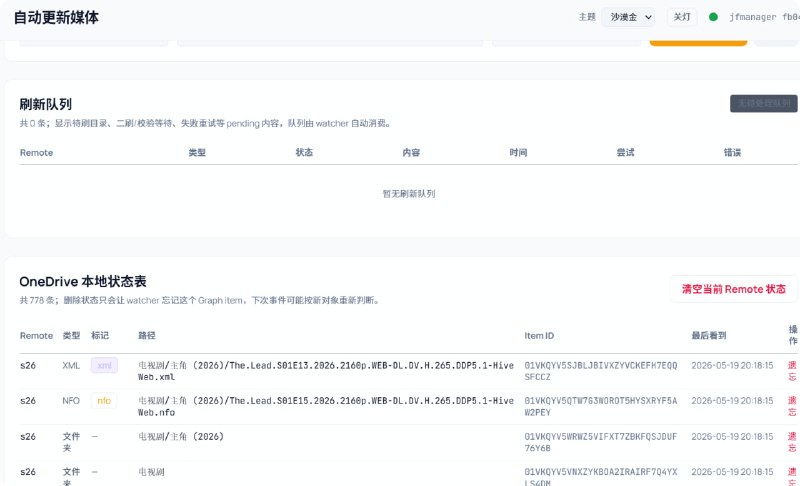The image size is (800, 486).
Task: Click Item ID starting 01VKQYV5WRWZ5
Action: [601, 442]
